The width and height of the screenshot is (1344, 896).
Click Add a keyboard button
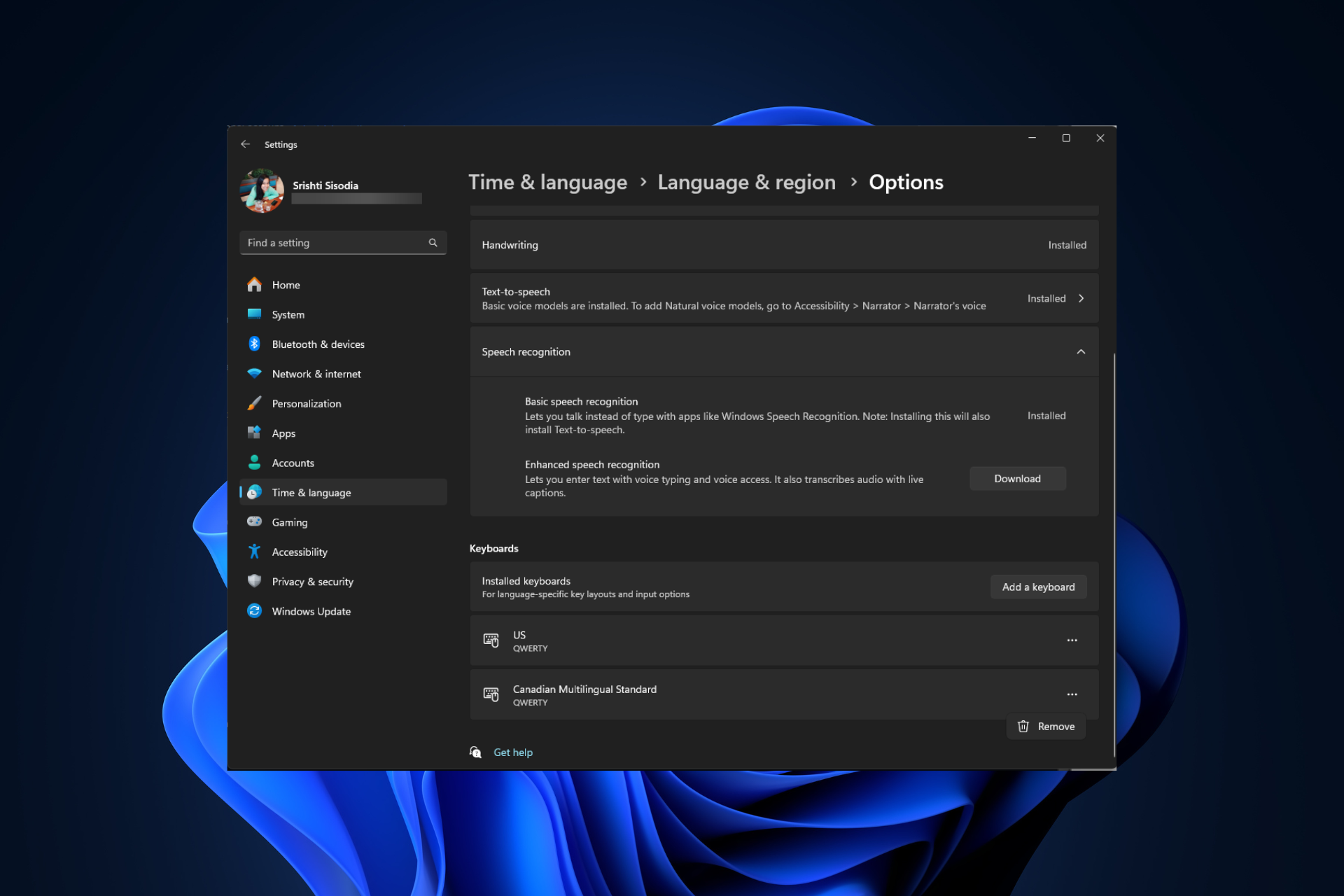click(x=1038, y=586)
